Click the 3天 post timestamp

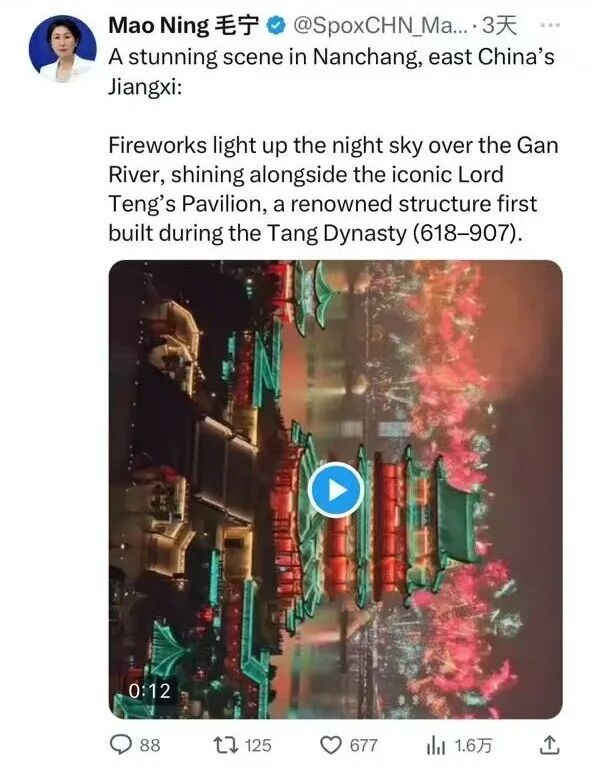click(x=499, y=26)
